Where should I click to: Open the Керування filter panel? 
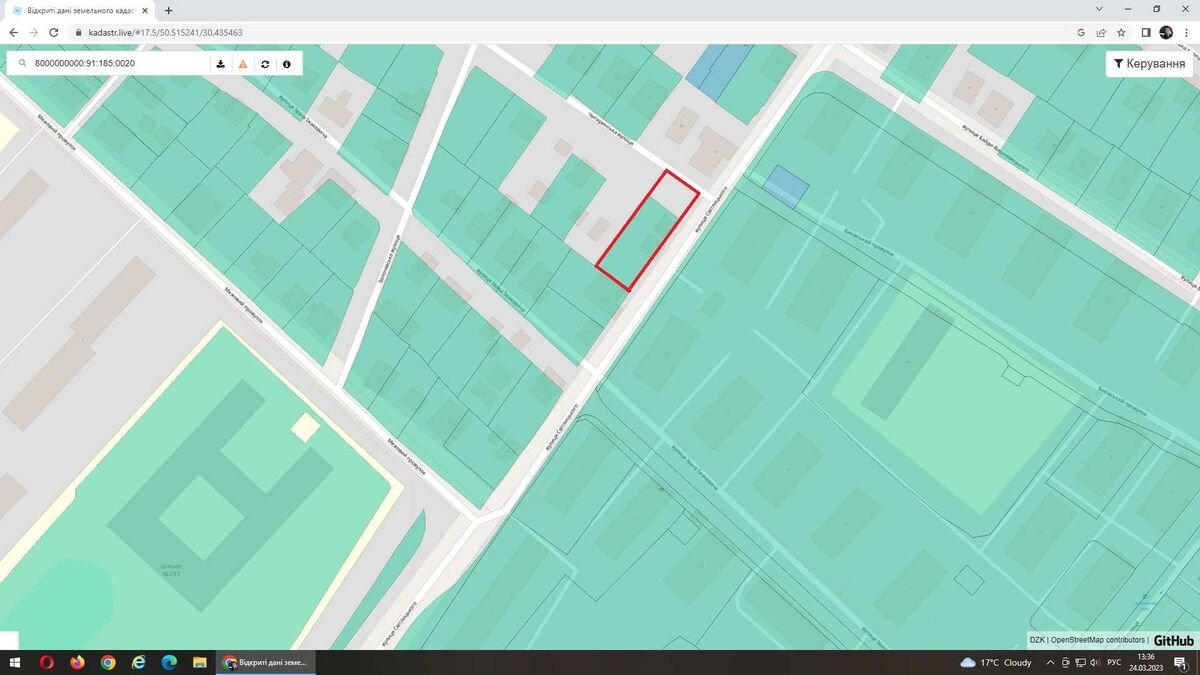click(x=1149, y=63)
